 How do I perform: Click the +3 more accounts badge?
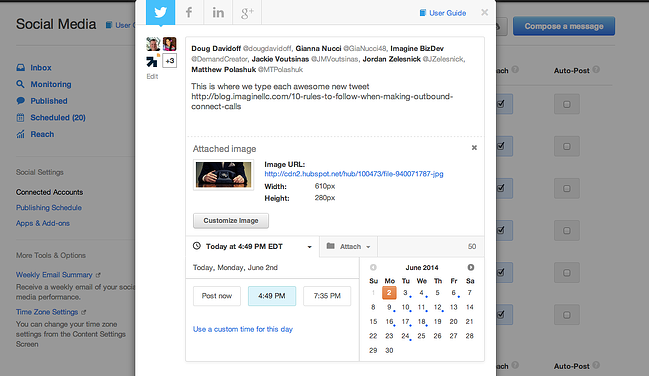click(170, 61)
